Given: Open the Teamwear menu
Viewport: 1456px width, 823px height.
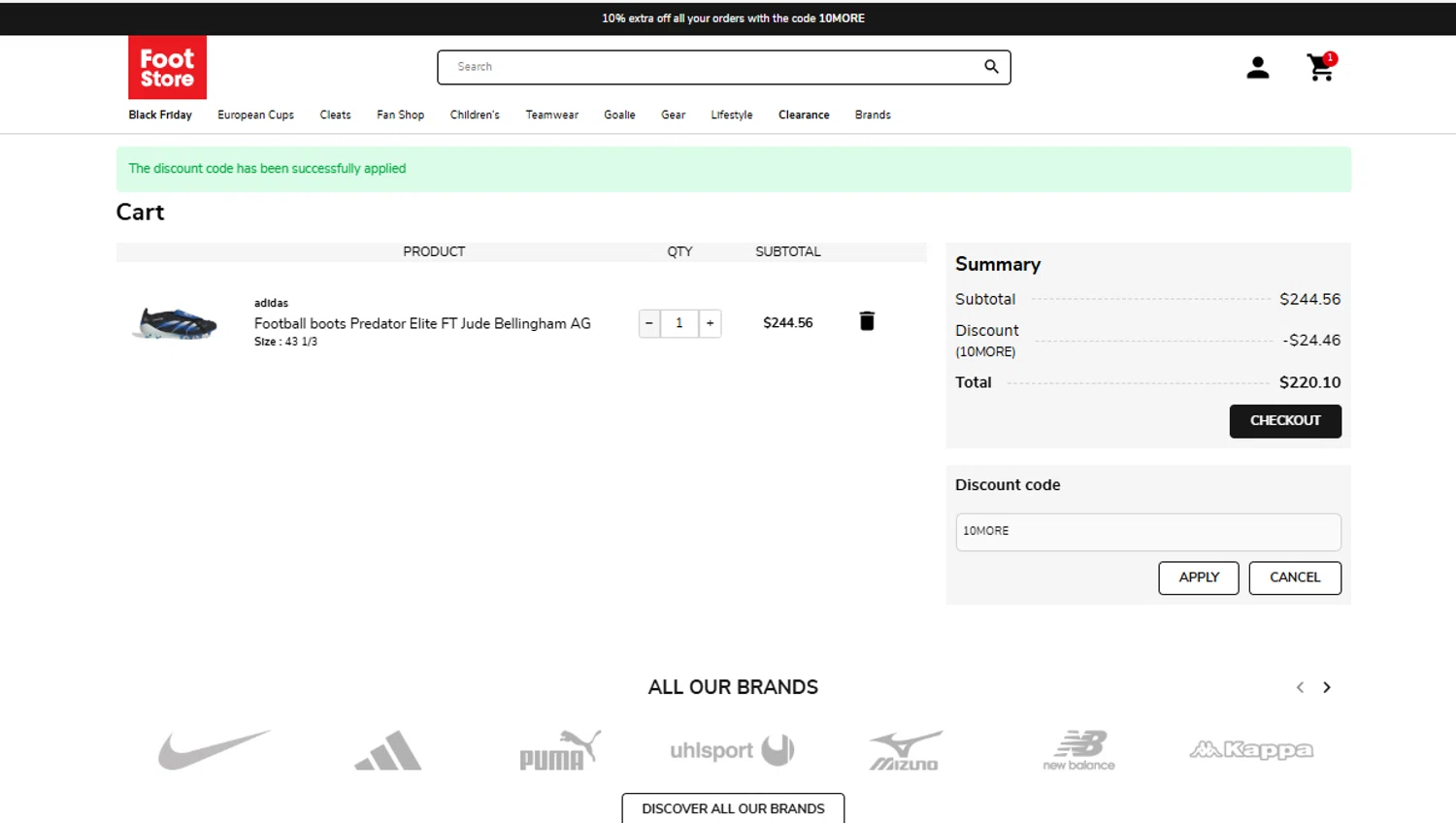Looking at the screenshot, I should (x=552, y=115).
